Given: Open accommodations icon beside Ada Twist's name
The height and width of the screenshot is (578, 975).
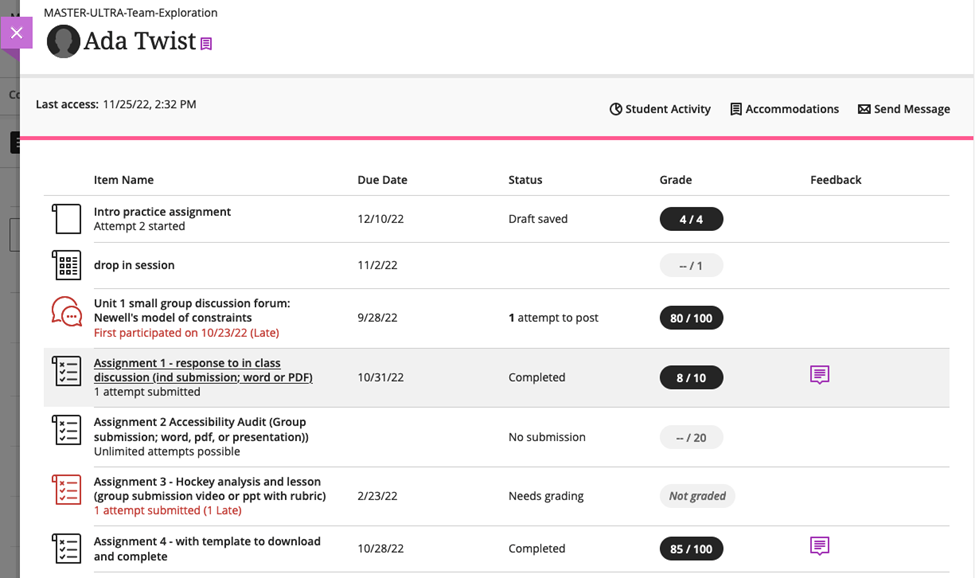Looking at the screenshot, I should pos(207,44).
